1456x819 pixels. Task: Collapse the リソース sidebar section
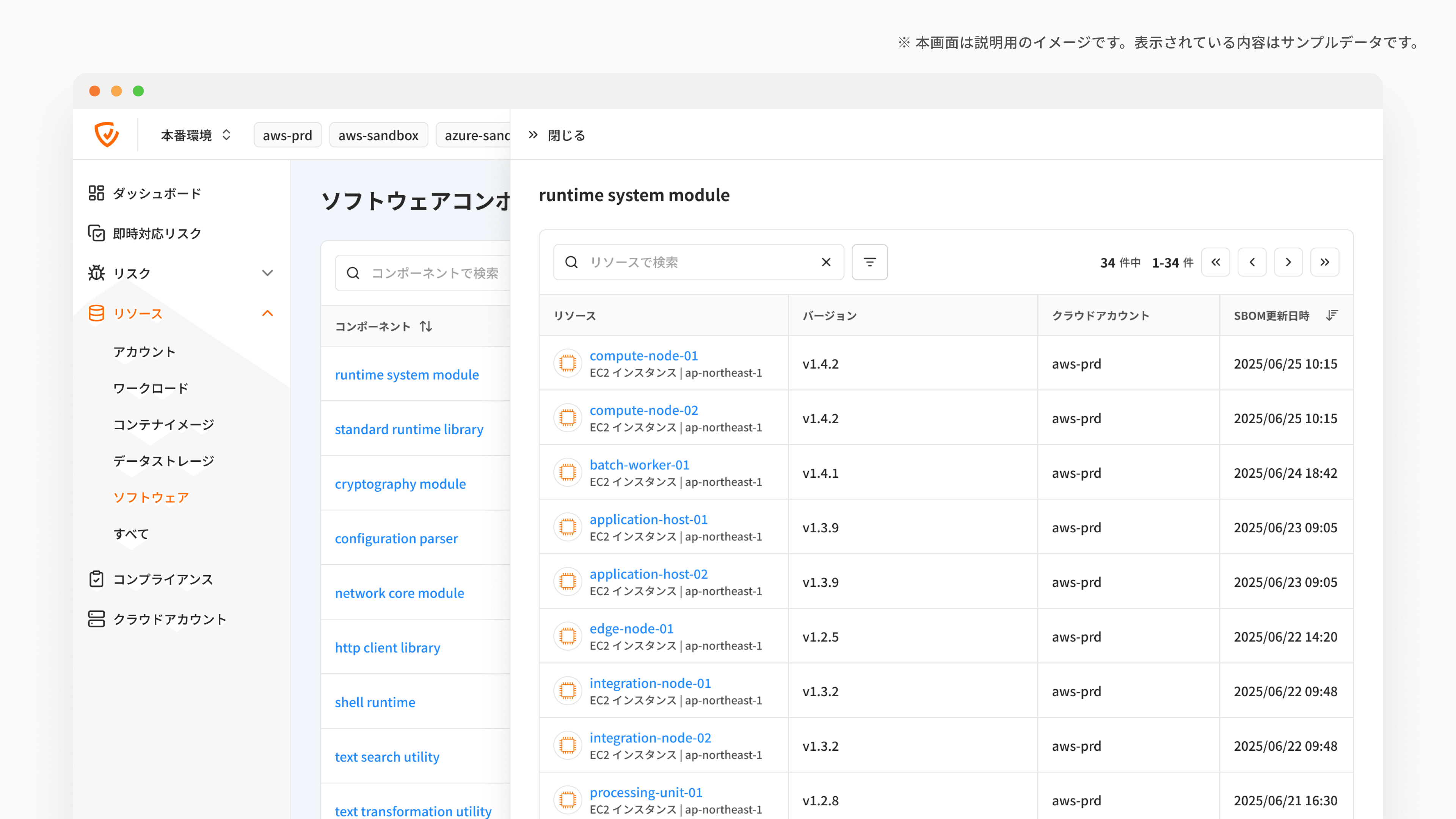click(x=267, y=313)
